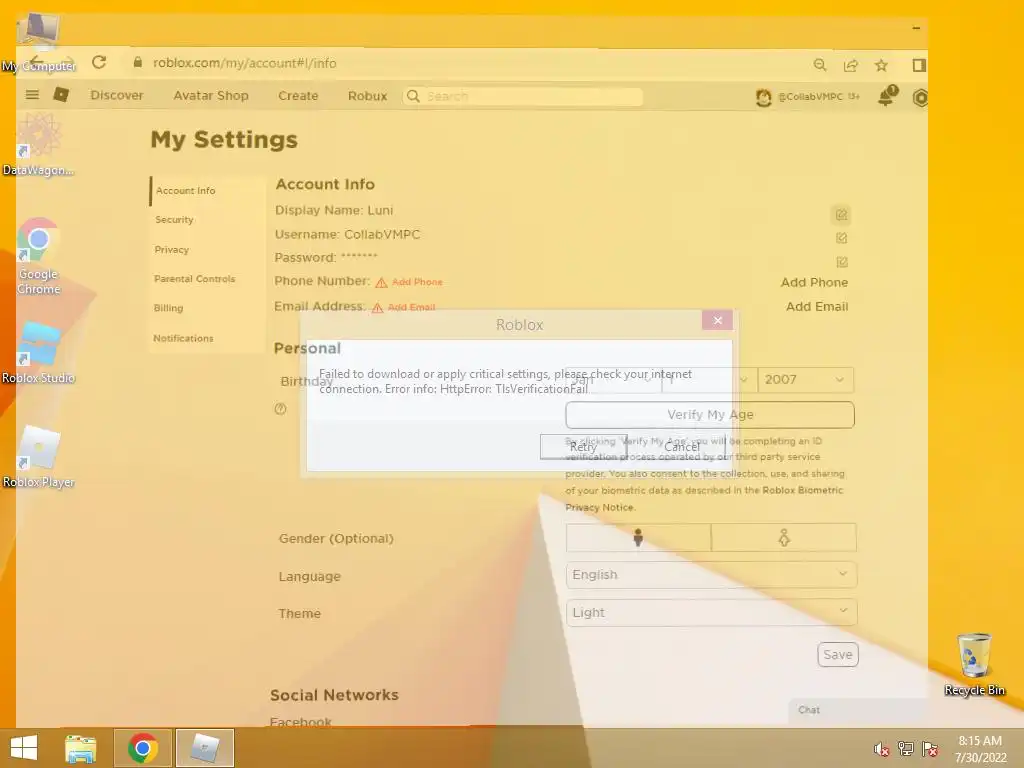Select female gender option
The width and height of the screenshot is (1024, 768).
(x=784, y=537)
